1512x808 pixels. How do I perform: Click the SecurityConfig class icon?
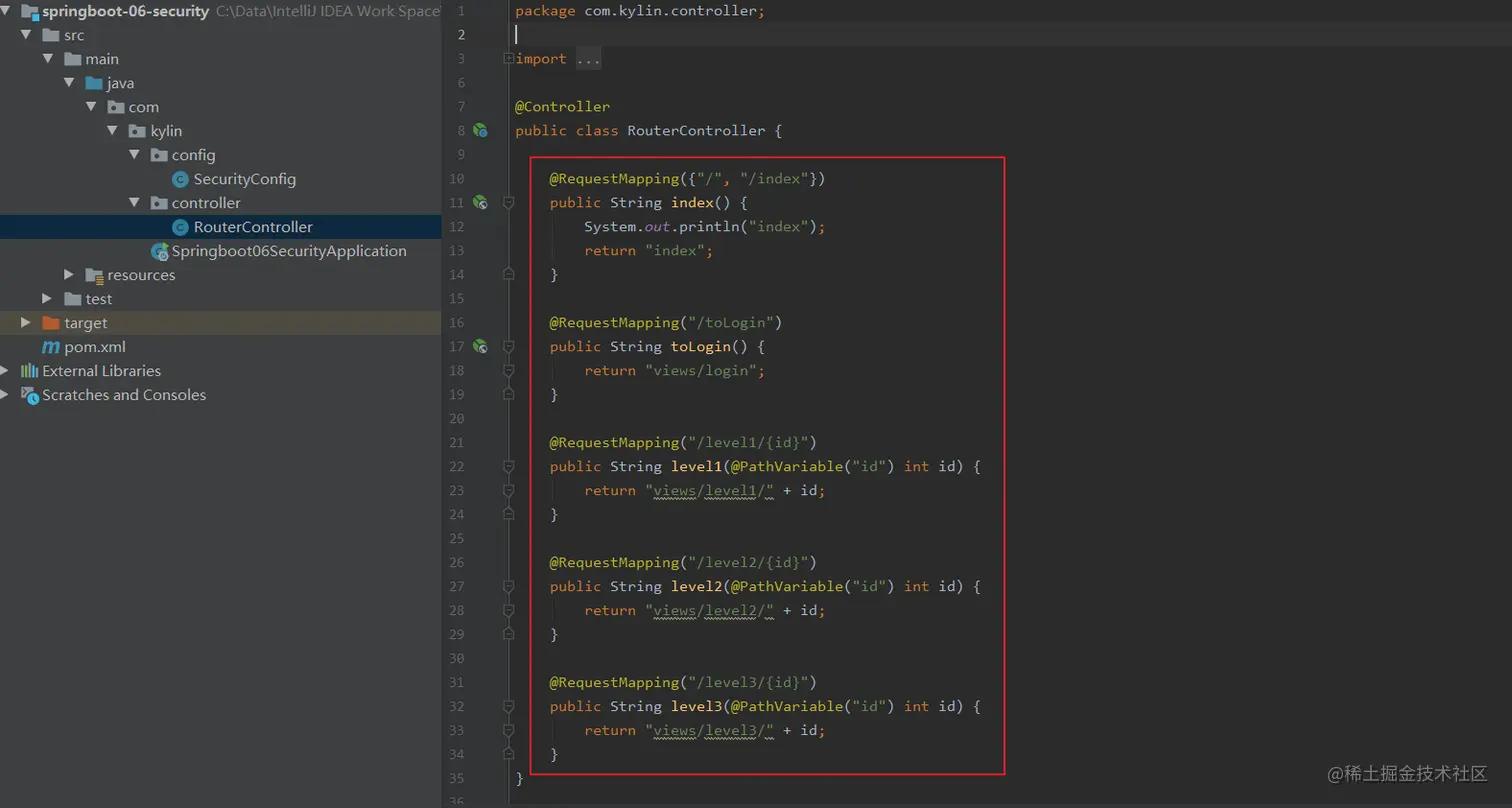[180, 179]
